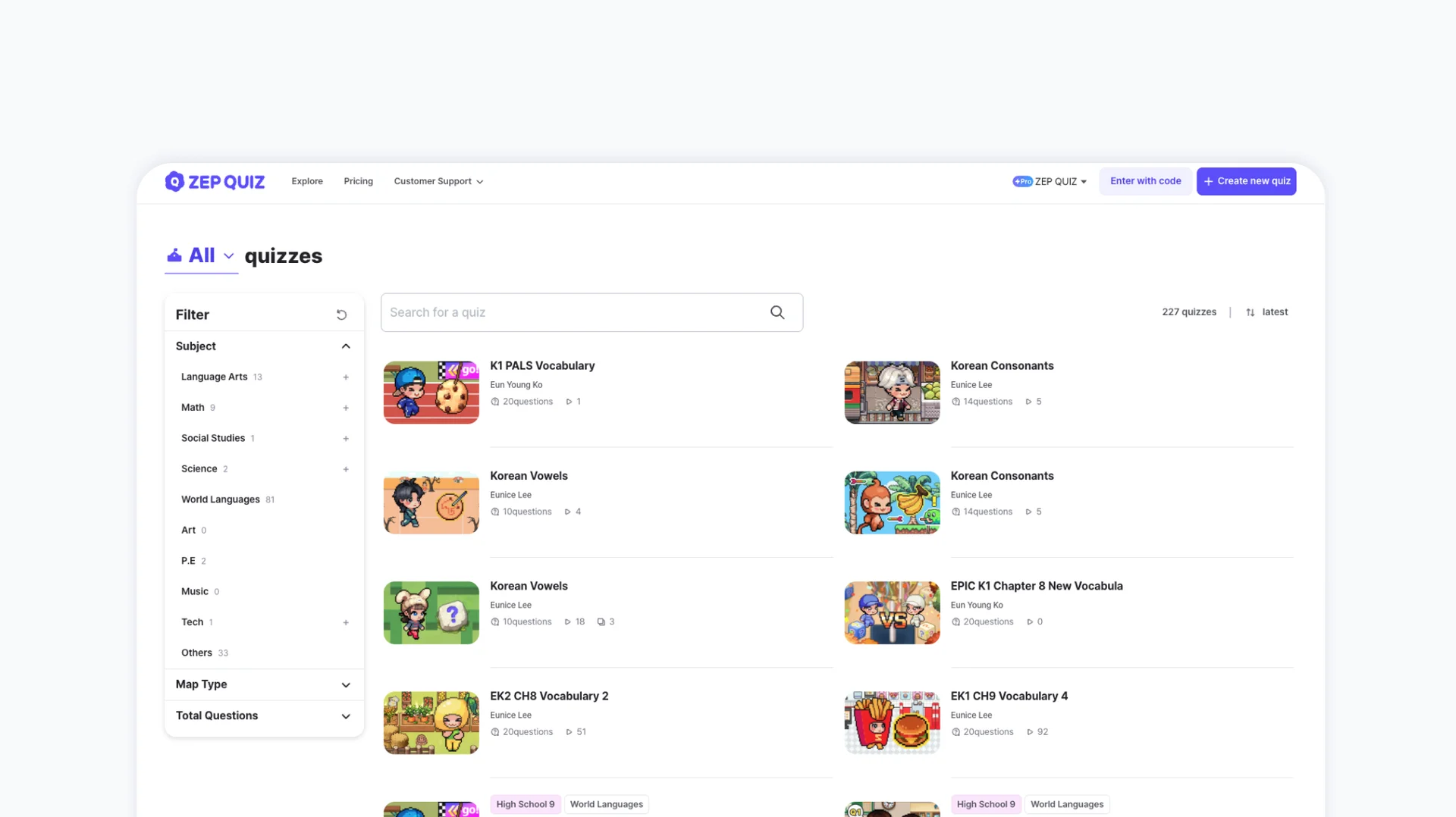Open Korean Vowels question-mark dice thumbnail
The height and width of the screenshot is (817, 1456).
pos(431,613)
